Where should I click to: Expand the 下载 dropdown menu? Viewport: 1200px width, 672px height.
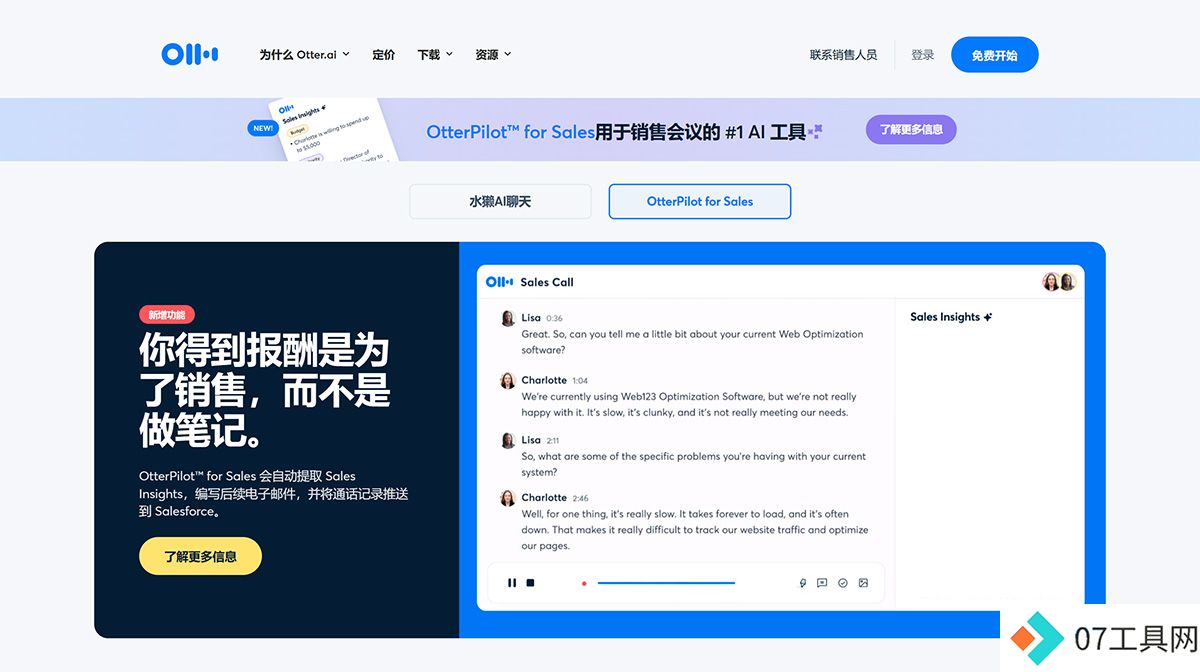pos(435,54)
